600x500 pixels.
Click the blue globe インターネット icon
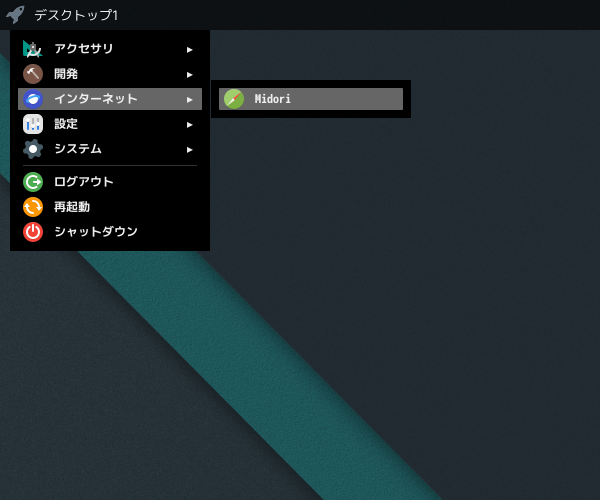(33, 99)
